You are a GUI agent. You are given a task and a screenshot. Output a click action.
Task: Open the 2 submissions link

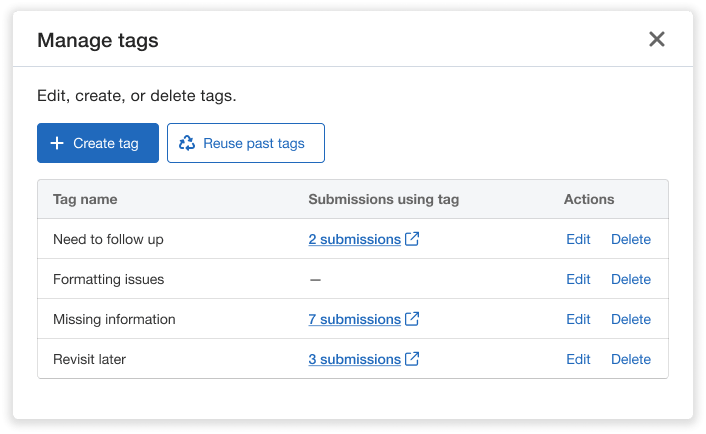pos(354,239)
